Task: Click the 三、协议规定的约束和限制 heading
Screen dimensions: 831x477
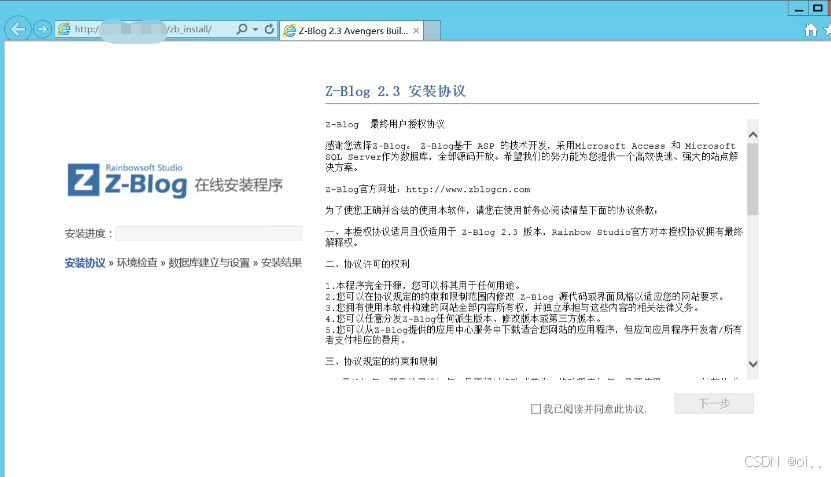Action: pyautogui.click(x=382, y=361)
